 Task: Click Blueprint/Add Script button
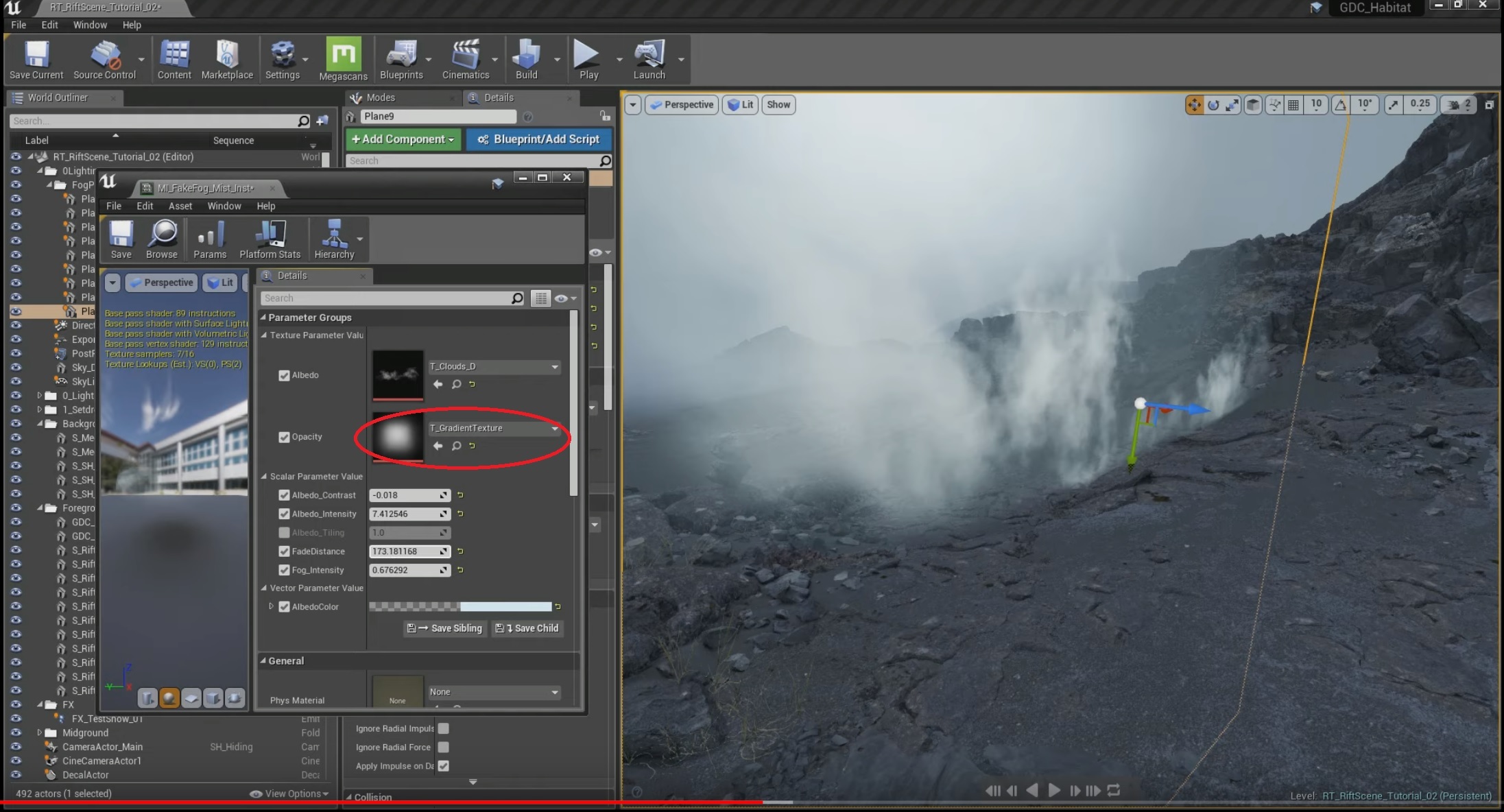tap(538, 139)
